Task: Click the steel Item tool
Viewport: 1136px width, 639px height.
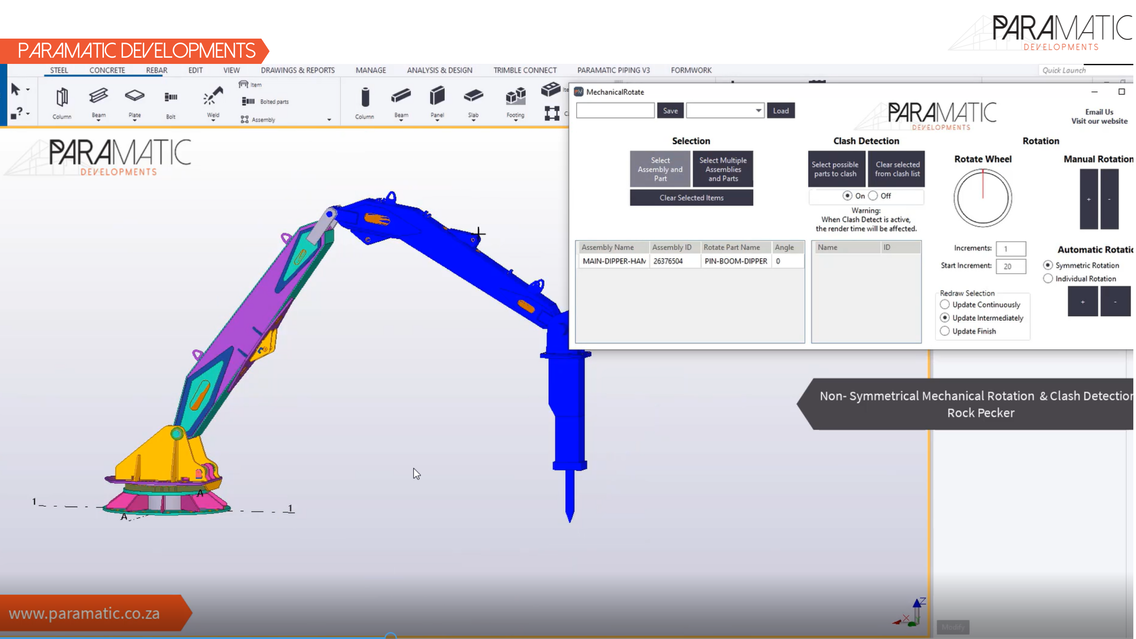Action: click(250, 85)
